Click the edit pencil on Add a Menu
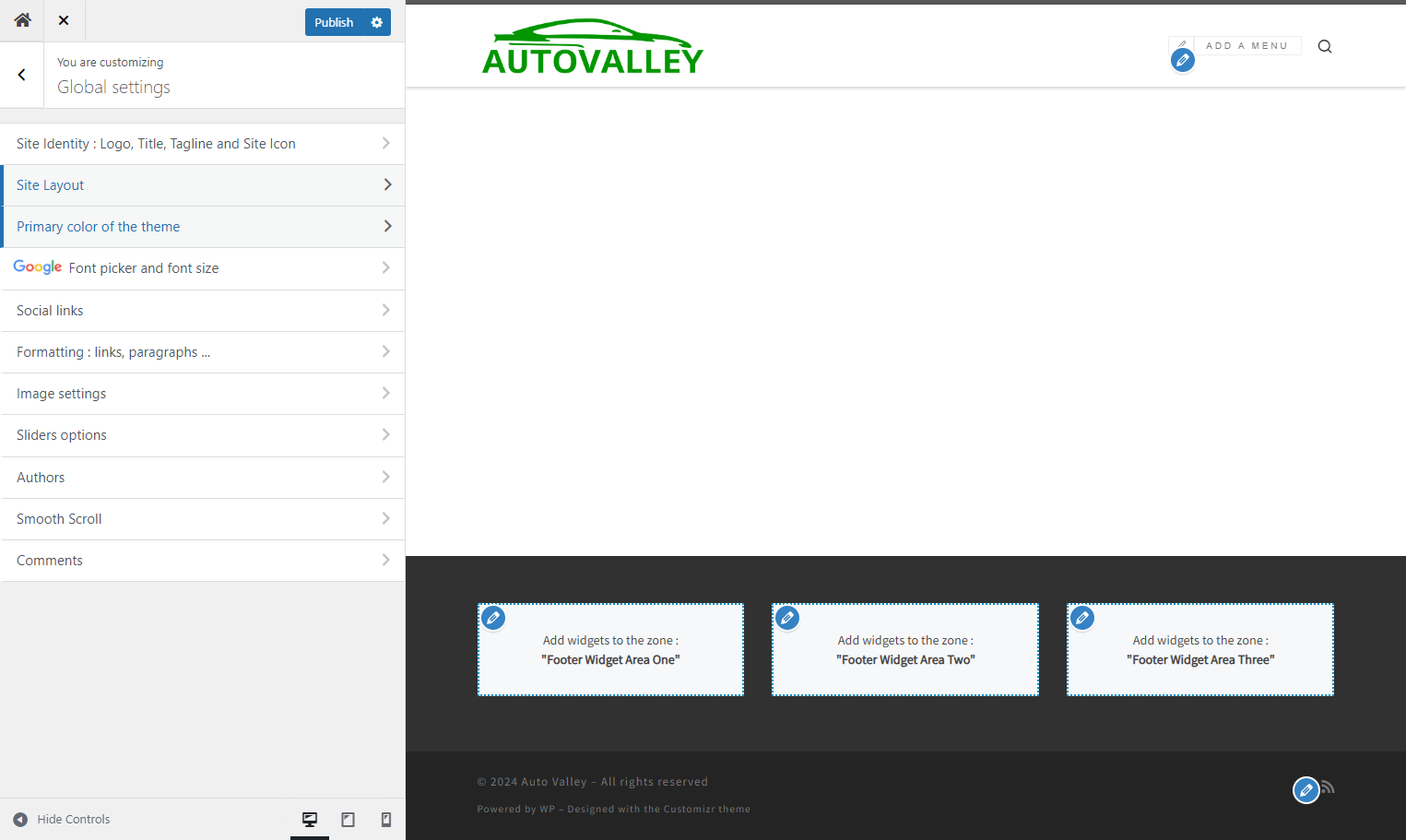Viewport: 1406px width, 840px height. (1183, 60)
